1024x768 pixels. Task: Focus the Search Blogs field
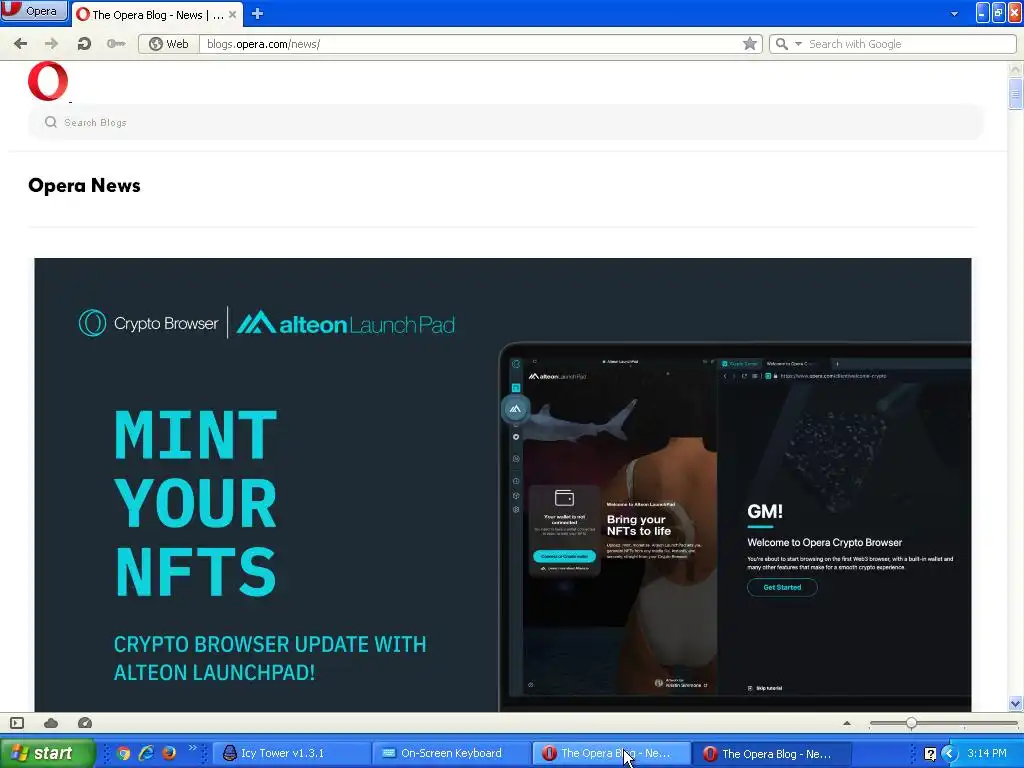pos(505,122)
